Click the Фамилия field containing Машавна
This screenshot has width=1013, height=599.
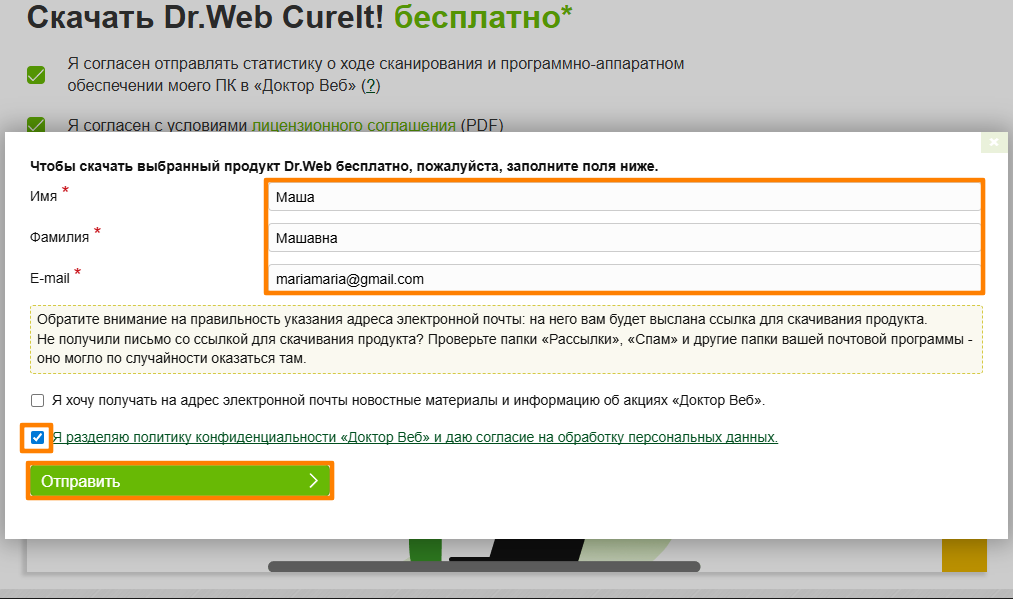click(624, 238)
